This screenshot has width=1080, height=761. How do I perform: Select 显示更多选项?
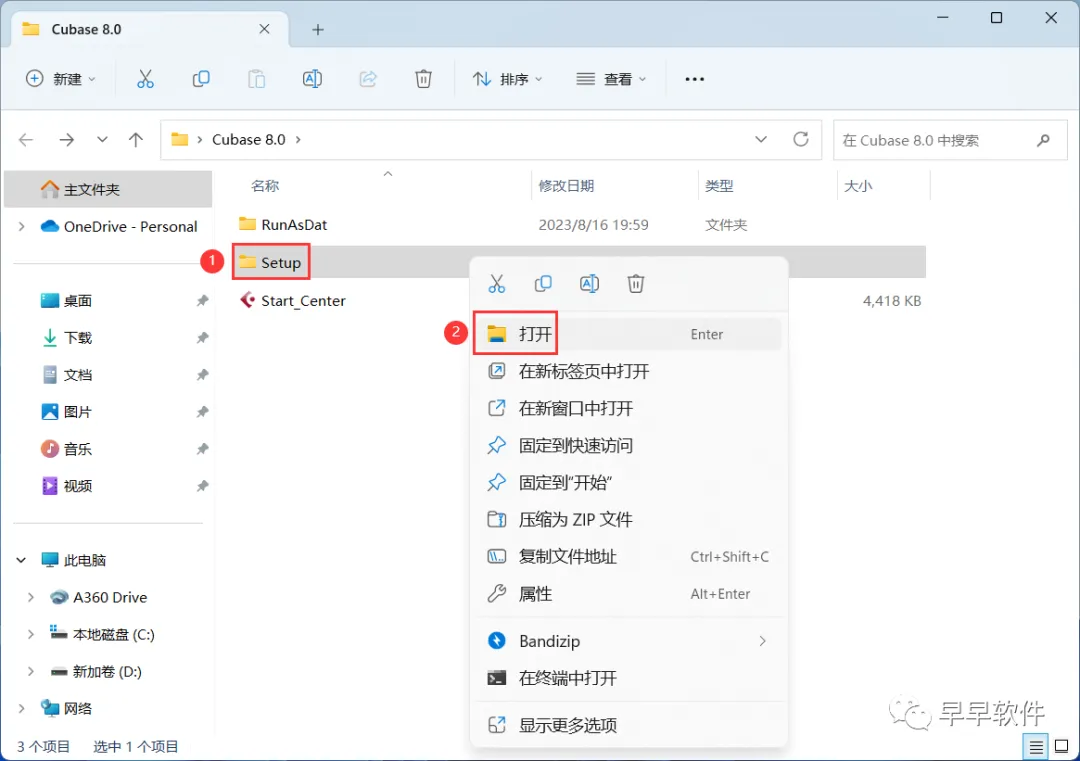(x=628, y=725)
